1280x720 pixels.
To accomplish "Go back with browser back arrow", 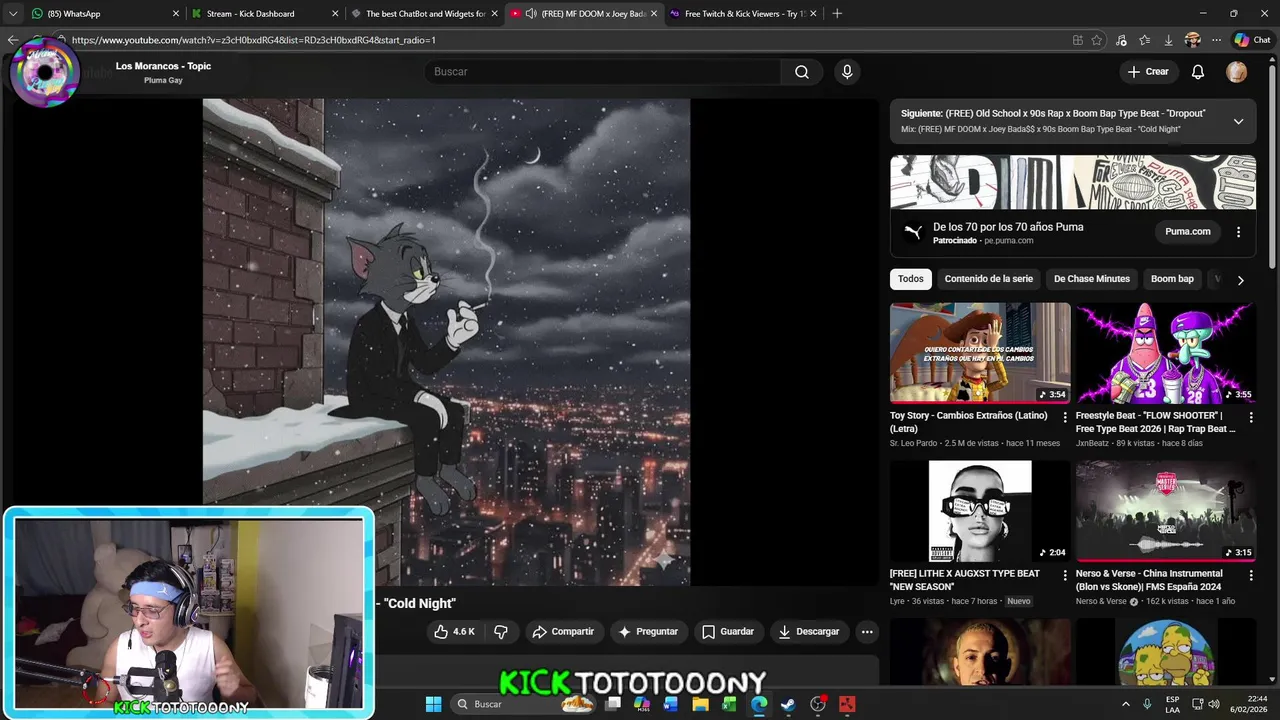I will [x=13, y=40].
